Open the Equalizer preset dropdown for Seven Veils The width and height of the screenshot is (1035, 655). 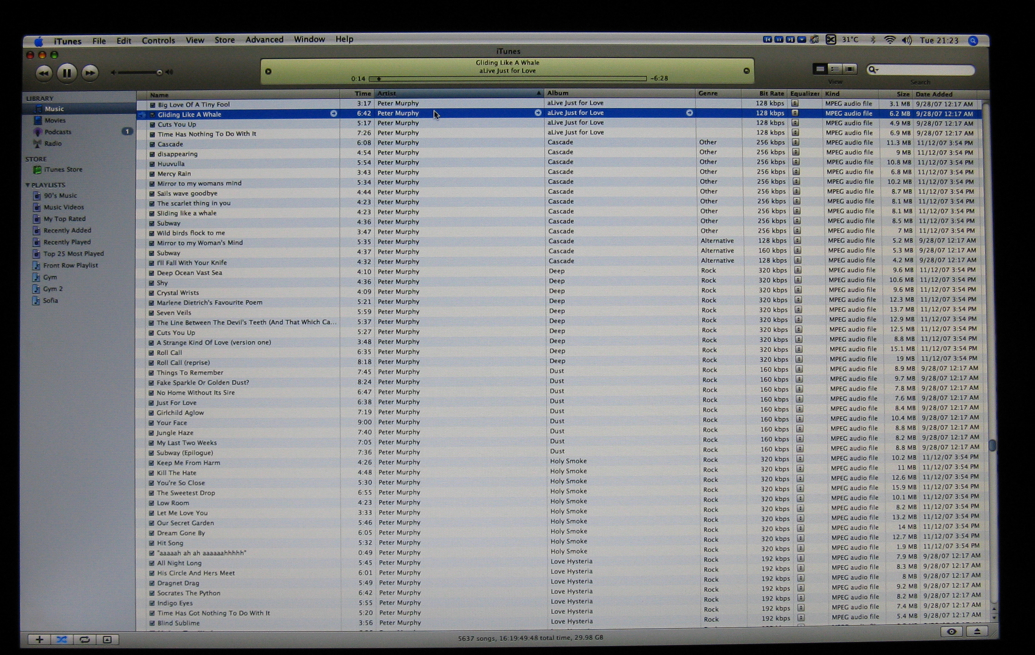[x=798, y=310]
